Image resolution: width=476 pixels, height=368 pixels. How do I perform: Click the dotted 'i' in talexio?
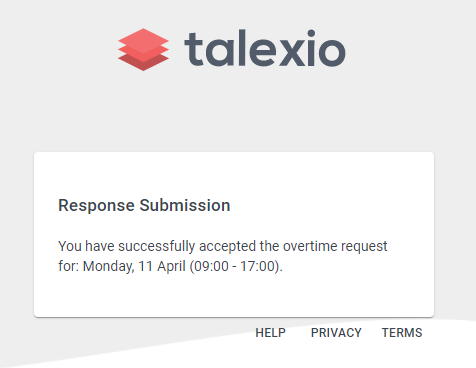pyautogui.click(x=311, y=48)
